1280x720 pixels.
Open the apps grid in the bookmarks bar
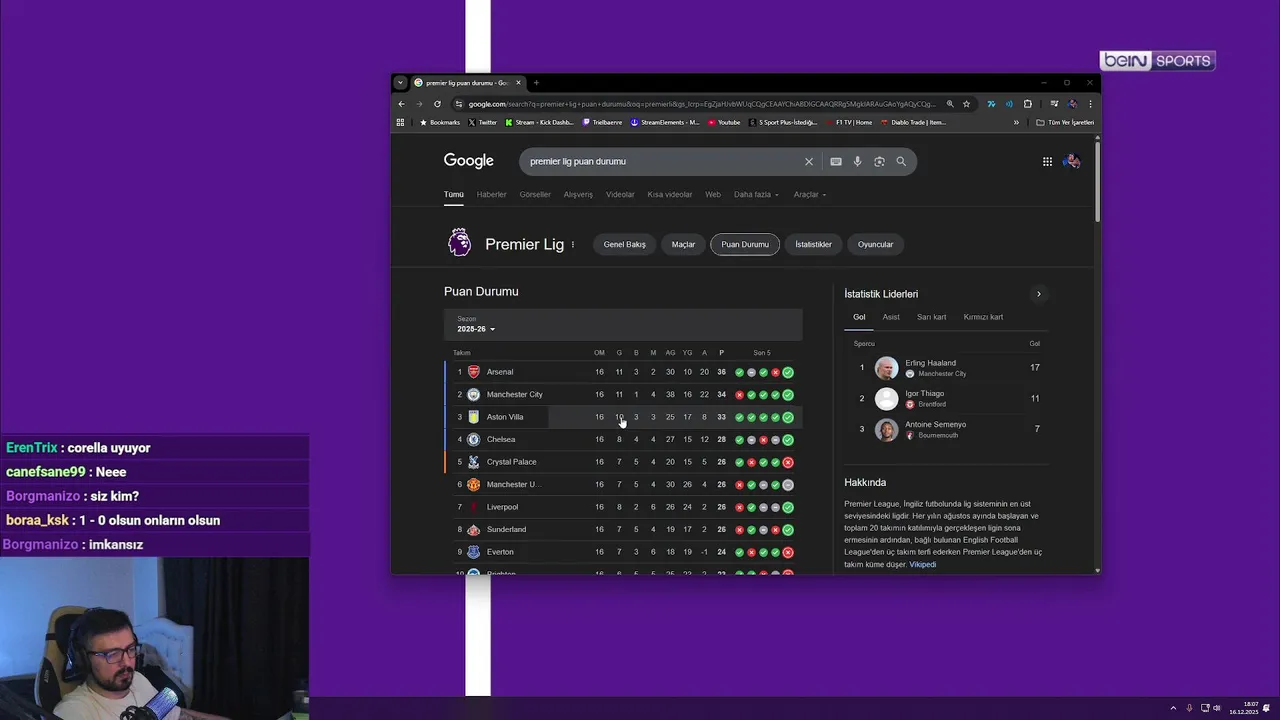[x=401, y=122]
